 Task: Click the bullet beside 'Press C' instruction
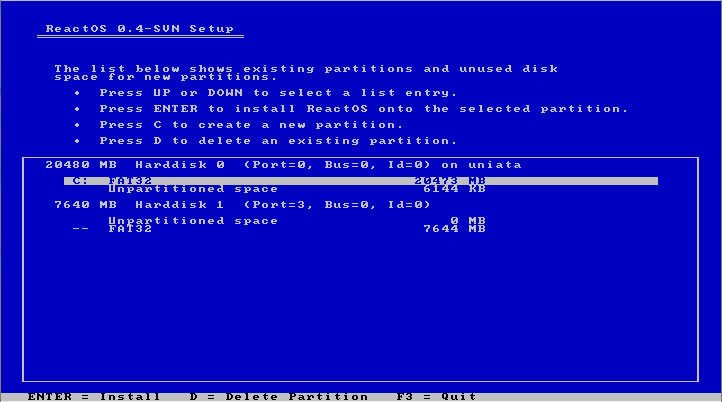point(78,125)
